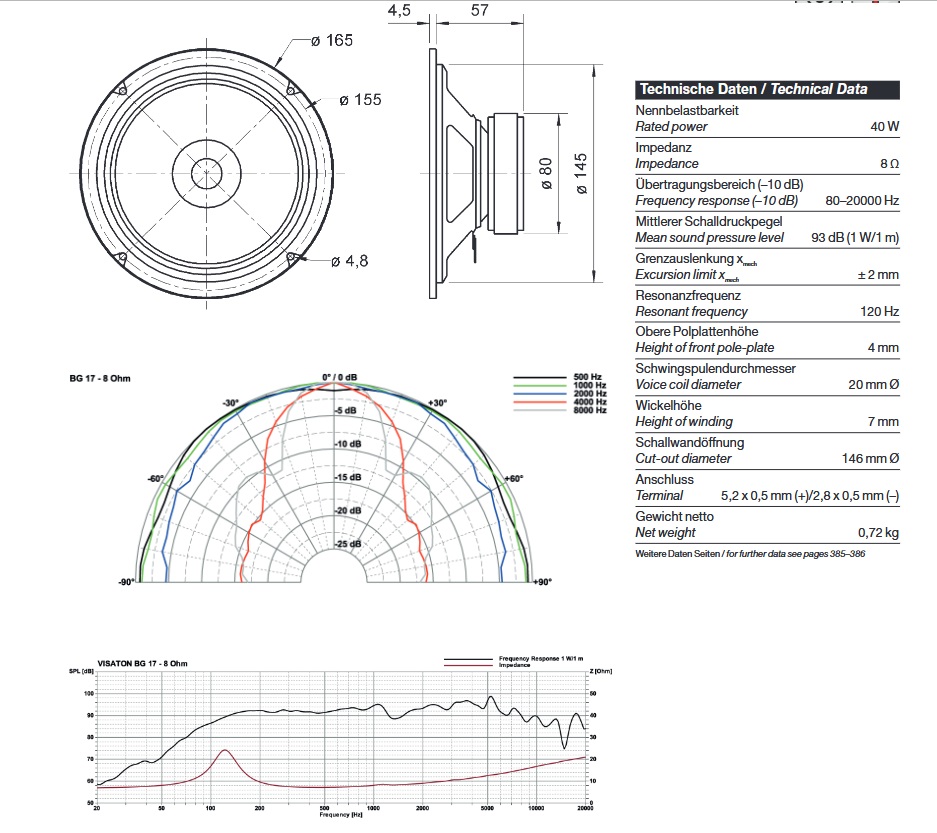Click the 500 Hz black legend line
937x833 pixels.
click(540, 378)
